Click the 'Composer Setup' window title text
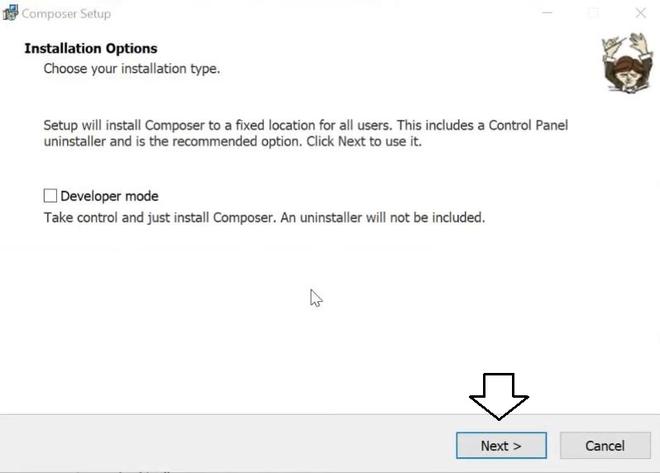660x473 pixels. (x=67, y=14)
